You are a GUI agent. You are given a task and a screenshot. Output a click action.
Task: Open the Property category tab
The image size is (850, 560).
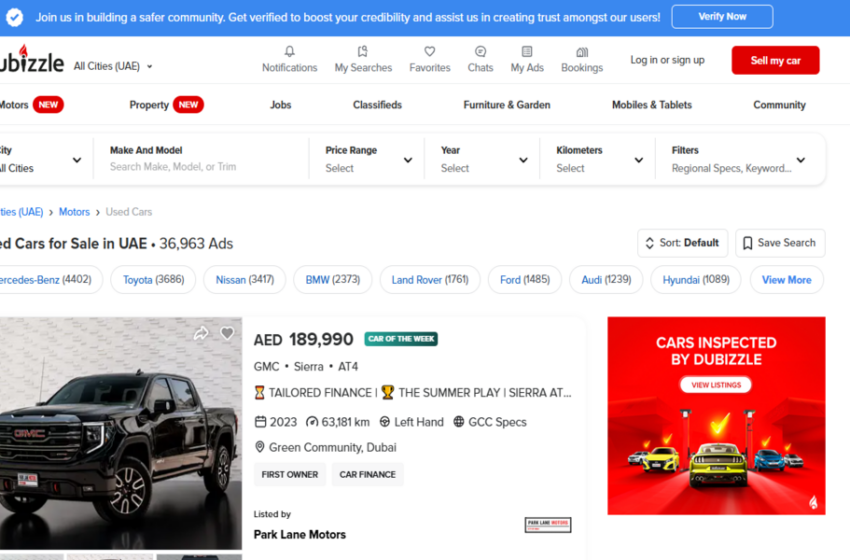coord(166,105)
